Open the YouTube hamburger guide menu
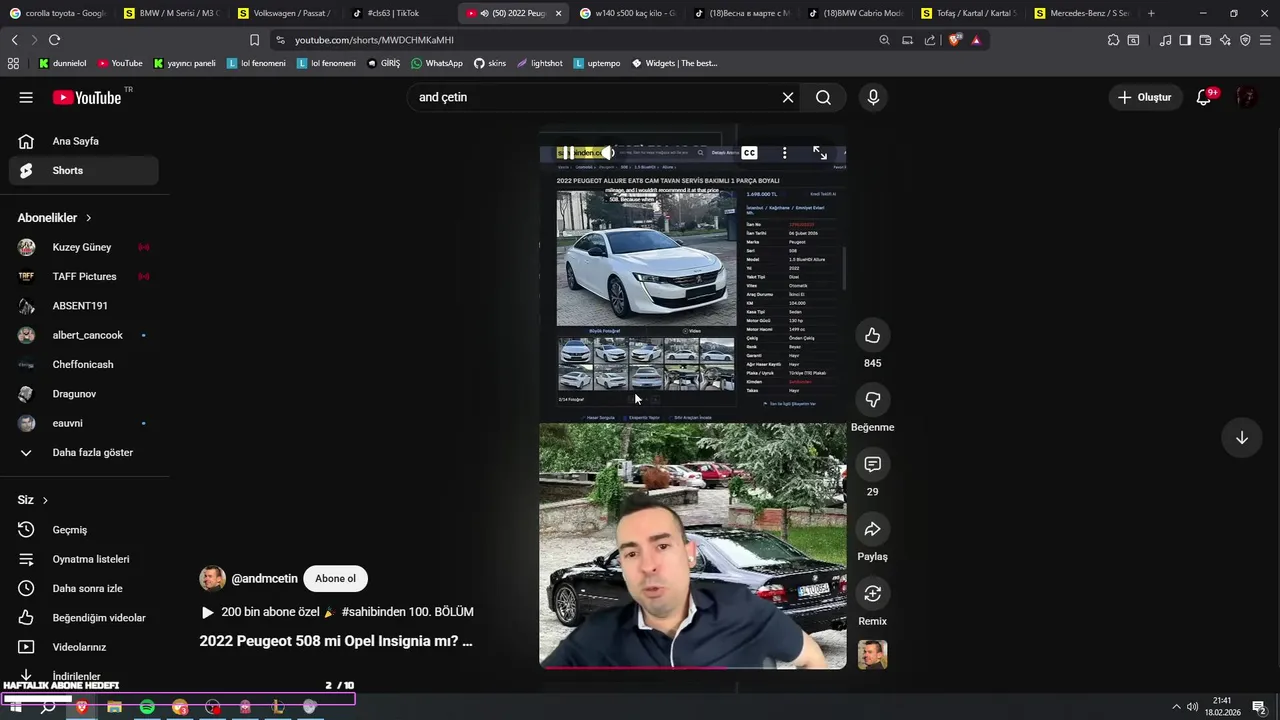1280x720 pixels. pos(26,97)
